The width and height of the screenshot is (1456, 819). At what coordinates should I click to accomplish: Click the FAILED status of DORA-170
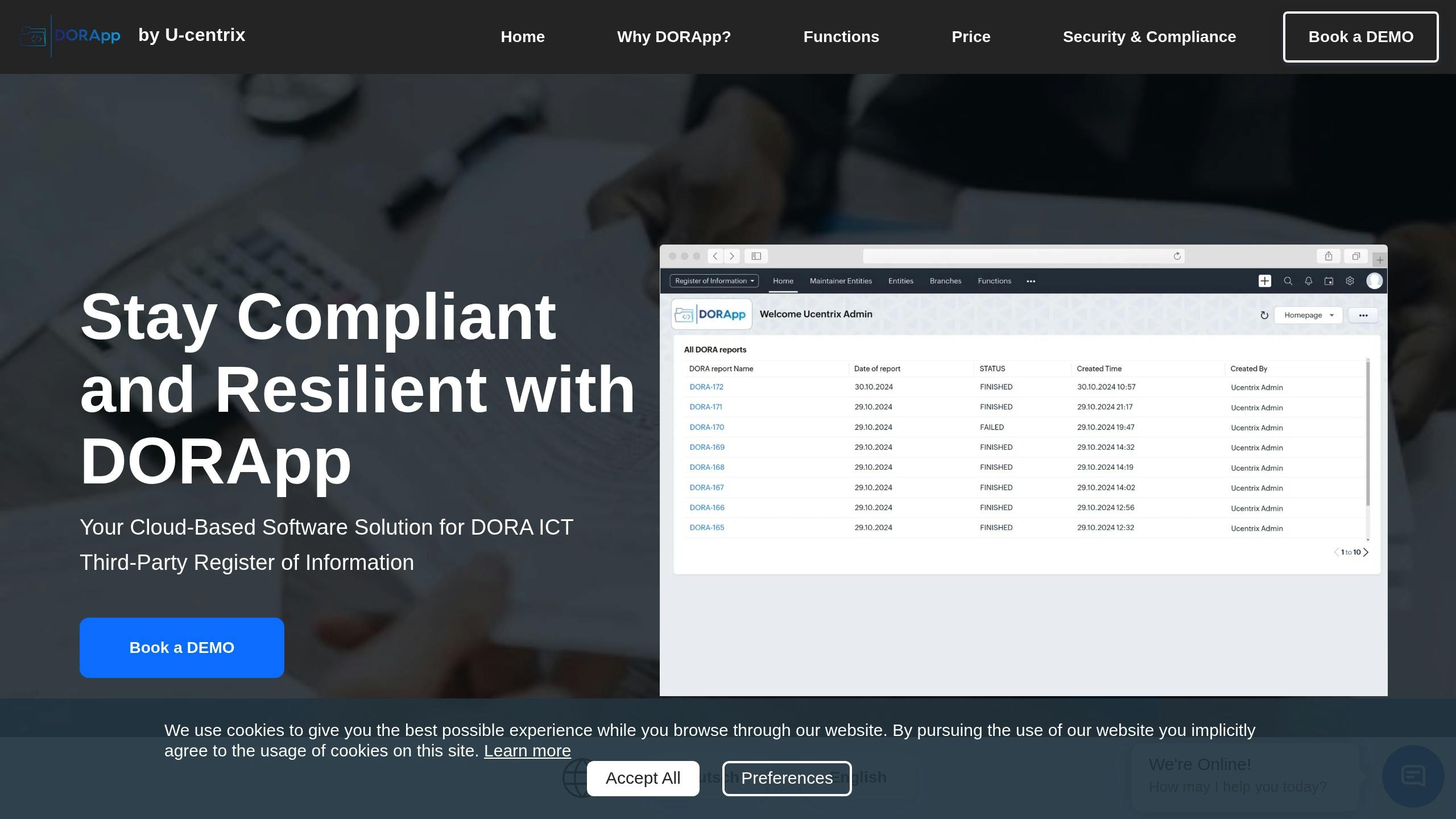[x=992, y=427]
